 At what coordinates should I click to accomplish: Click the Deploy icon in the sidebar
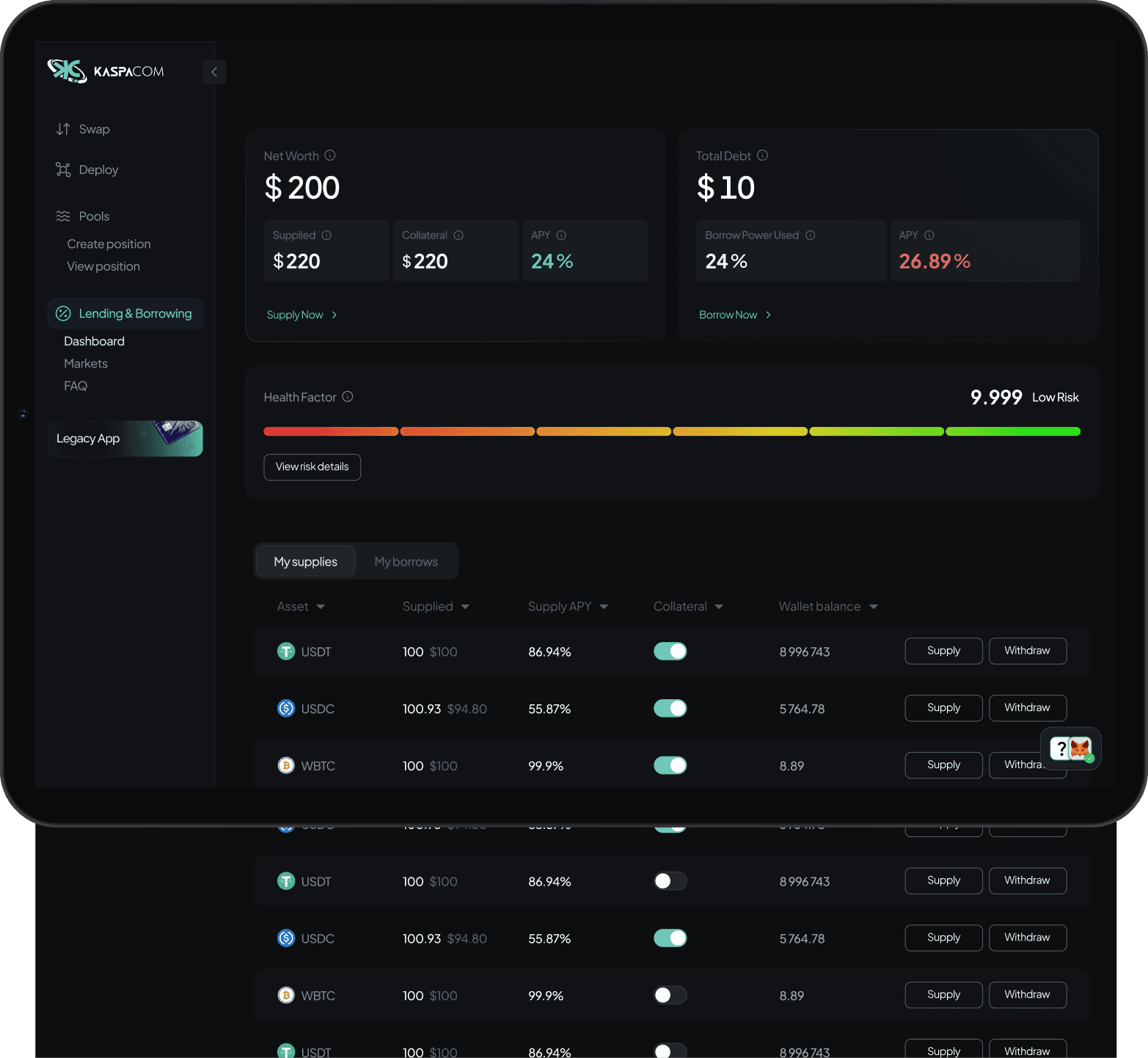click(63, 169)
